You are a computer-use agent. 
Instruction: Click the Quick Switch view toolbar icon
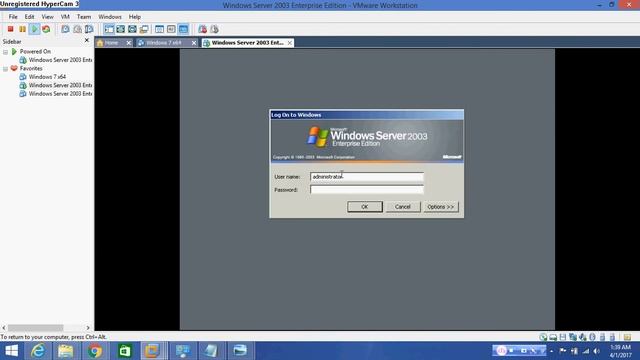point(120,29)
